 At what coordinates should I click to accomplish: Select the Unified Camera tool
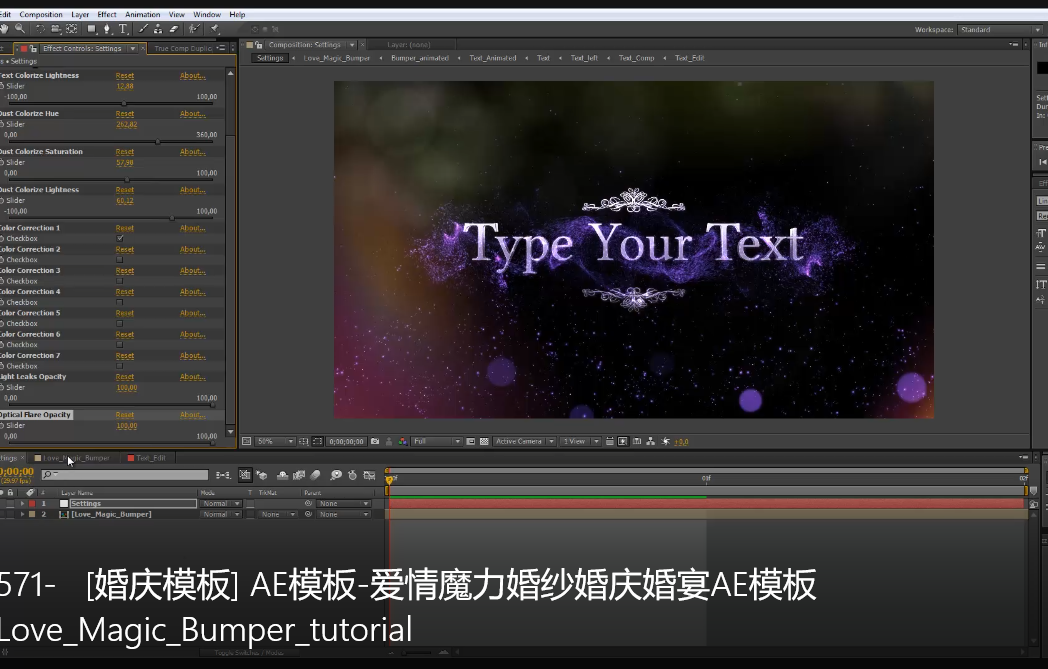56,29
